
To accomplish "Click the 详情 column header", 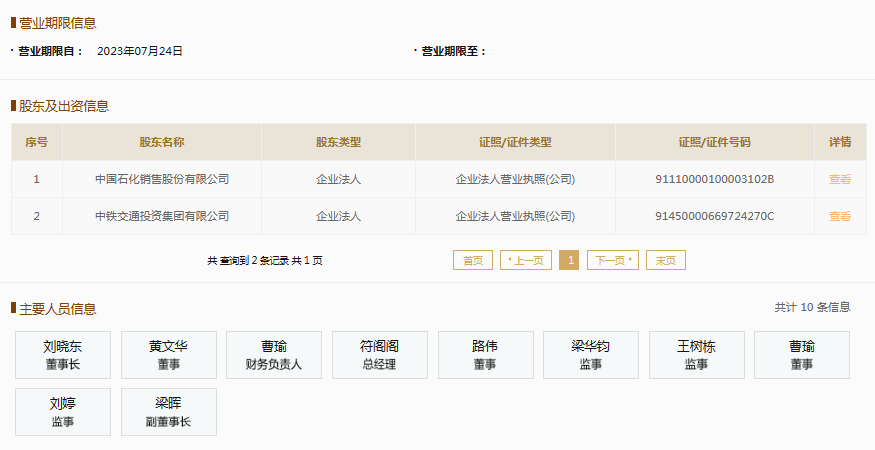I will coord(839,142).
